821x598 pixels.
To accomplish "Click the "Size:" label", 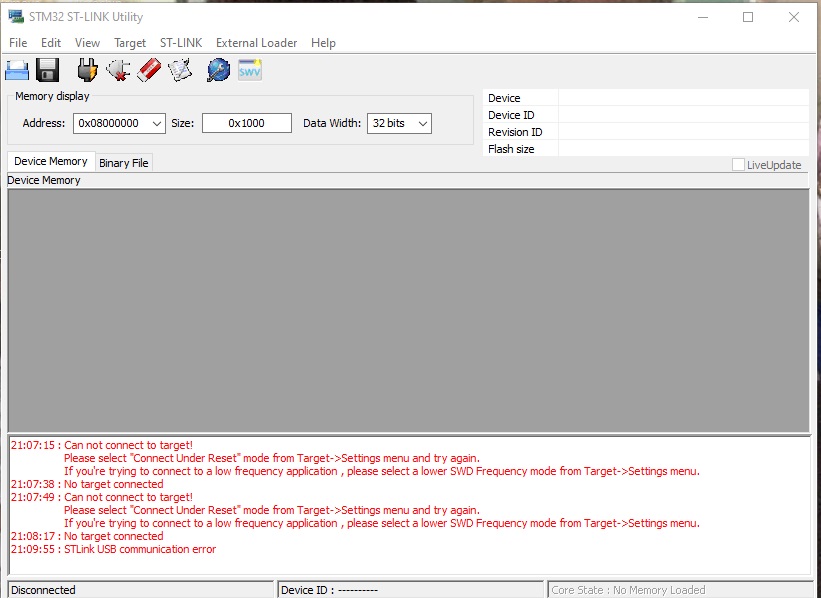I will pos(183,124).
